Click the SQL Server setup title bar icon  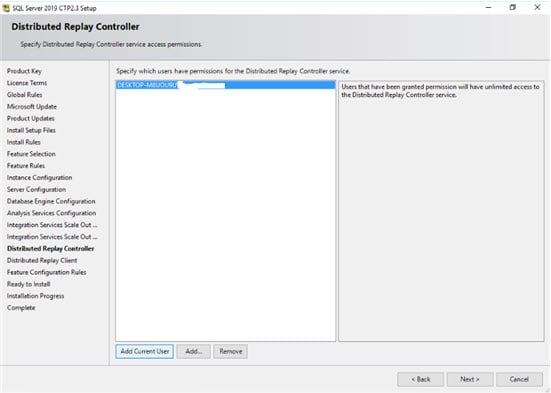[6, 8]
